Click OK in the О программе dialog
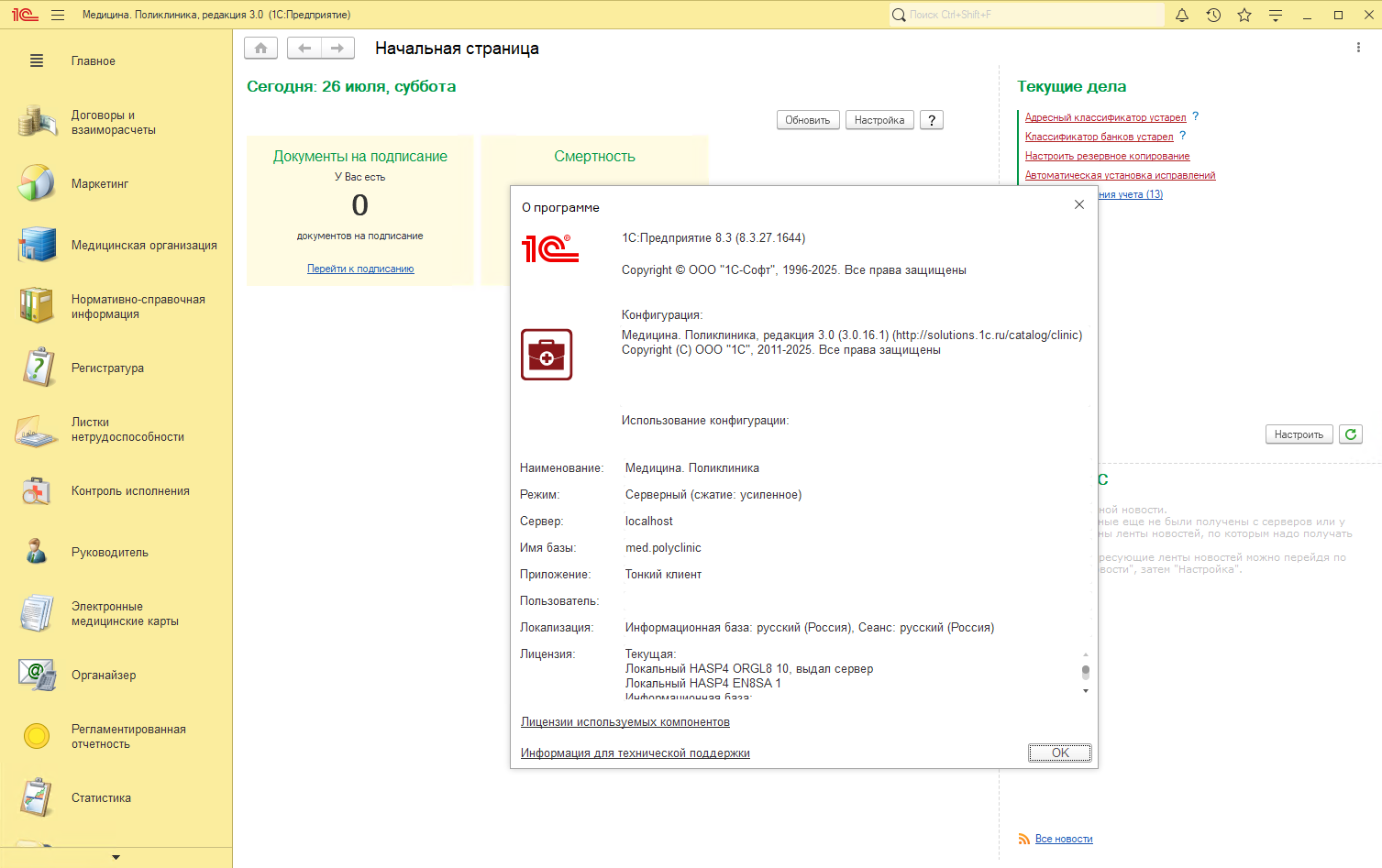Screen dimensions: 1382x868 [1060, 753]
